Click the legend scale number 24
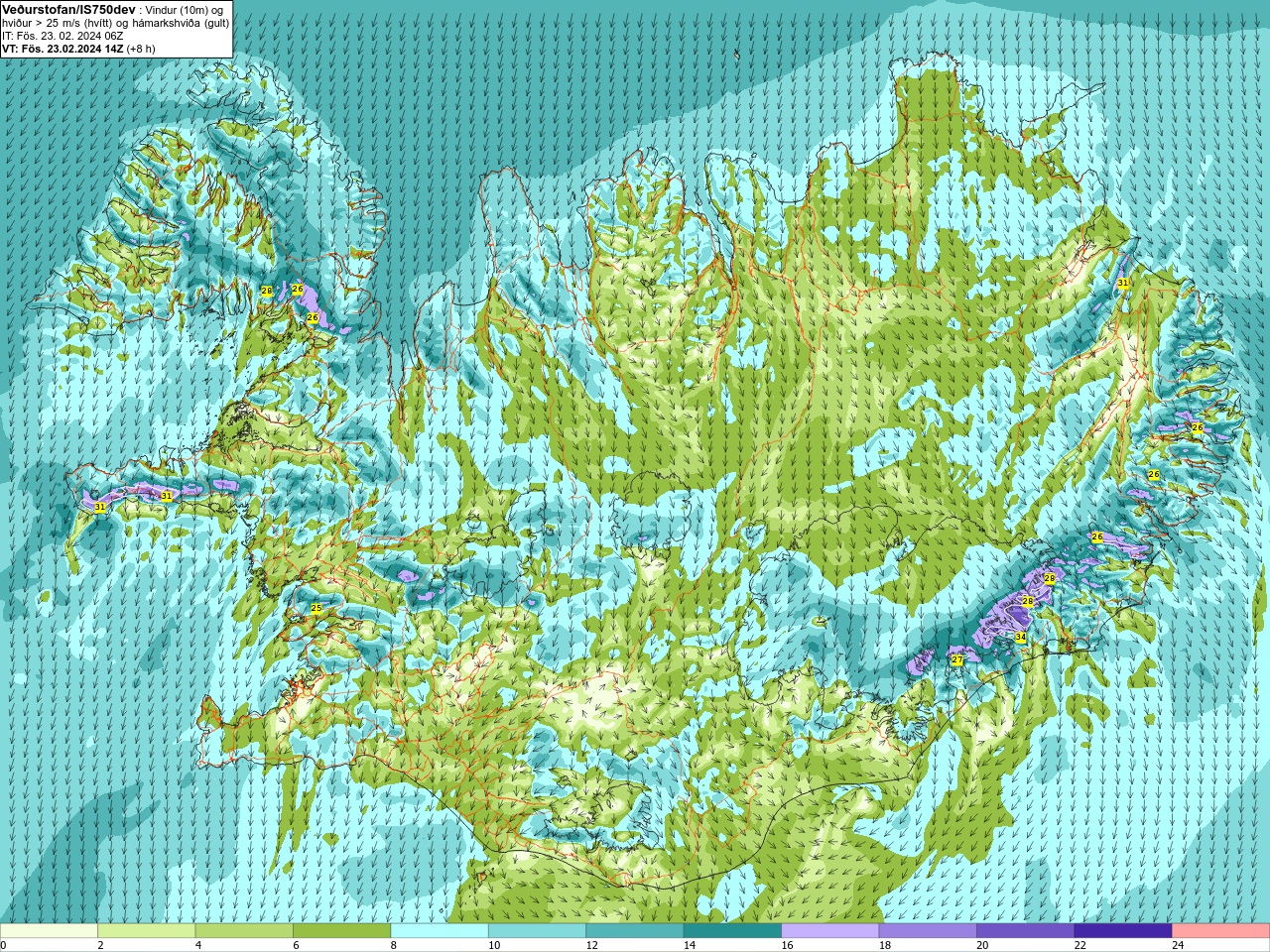Screen dimensions: 1270x952 (1179, 946)
